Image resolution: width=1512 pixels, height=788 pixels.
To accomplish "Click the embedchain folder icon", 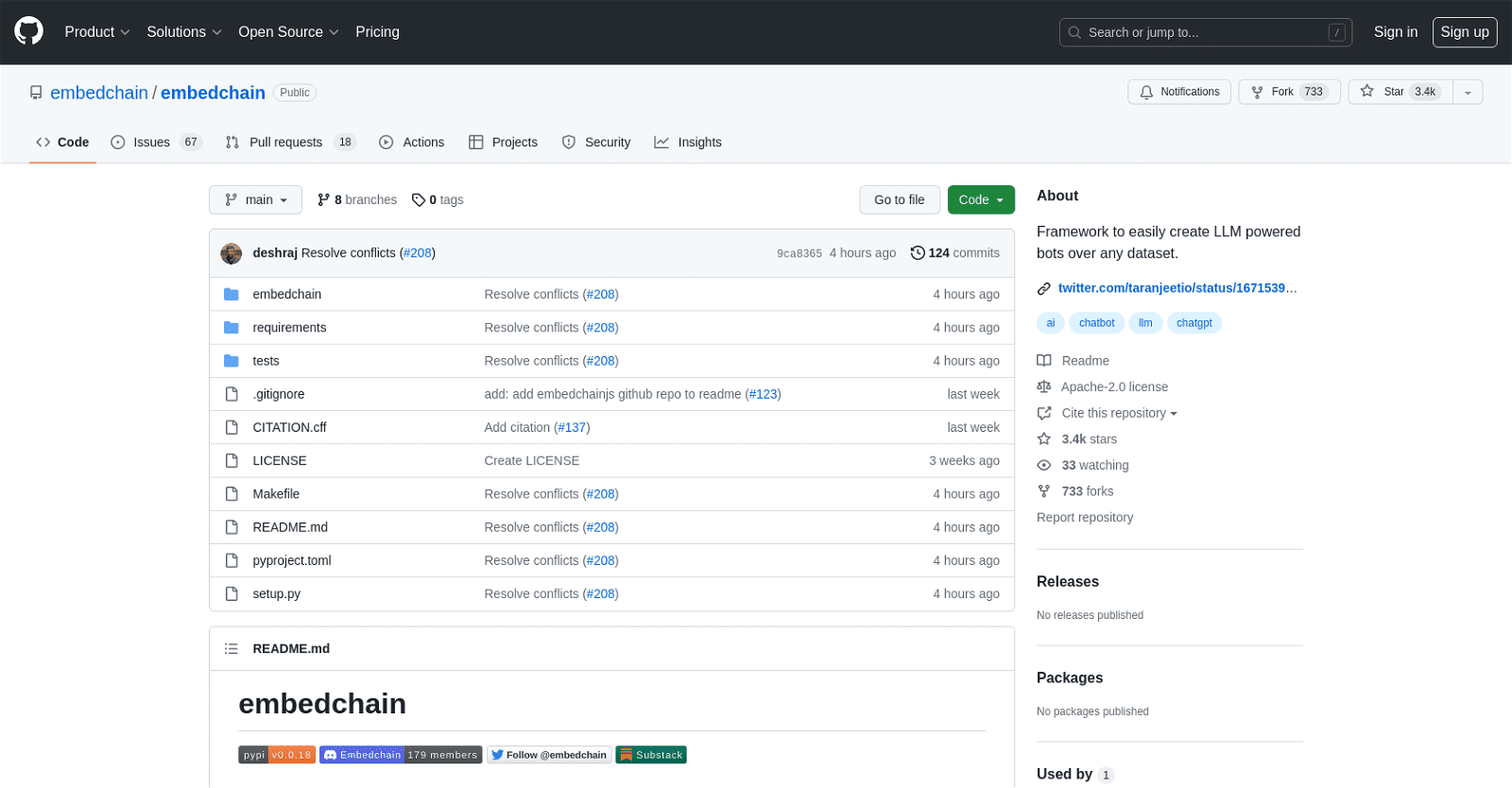I will coord(232,295).
